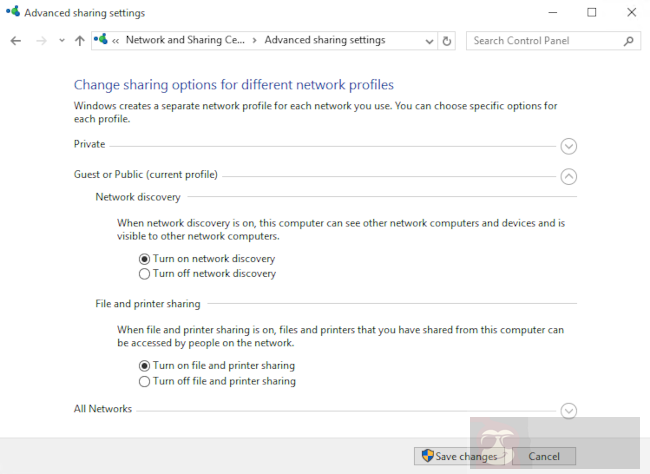The width and height of the screenshot is (650, 474).
Task: Collapse the Guest or Public section
Action: click(568, 176)
